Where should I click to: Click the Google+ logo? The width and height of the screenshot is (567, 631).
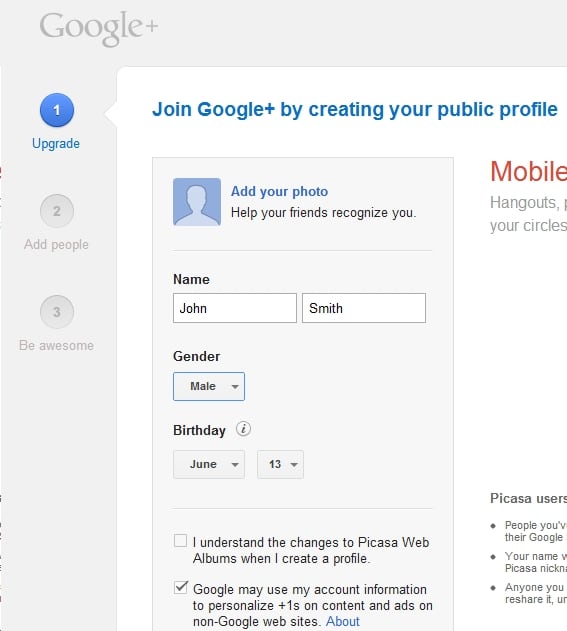[x=99, y=28]
